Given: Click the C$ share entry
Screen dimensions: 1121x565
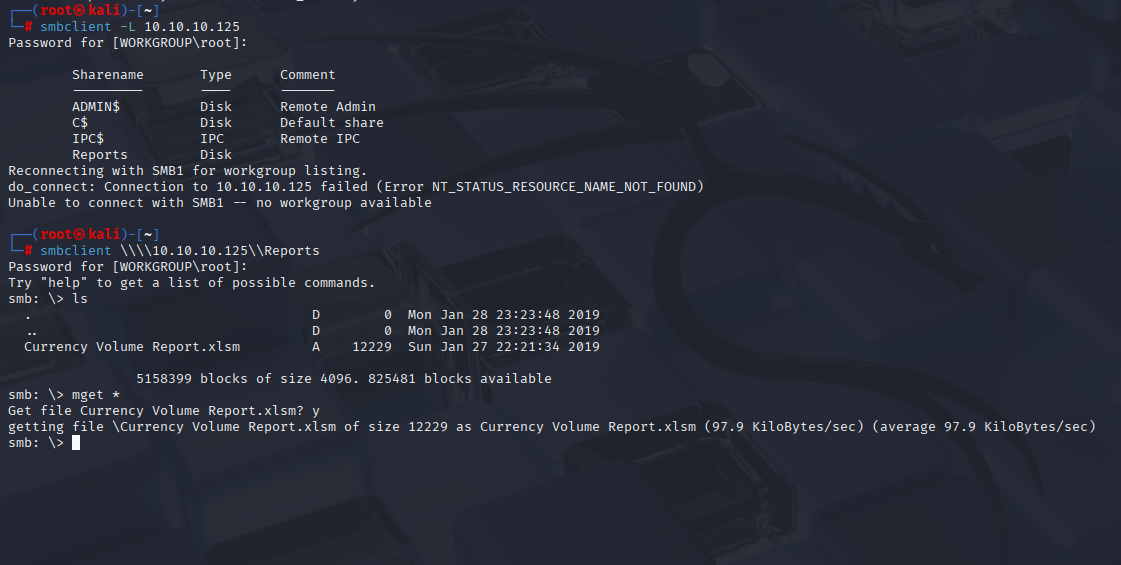Looking at the screenshot, I should tap(80, 122).
